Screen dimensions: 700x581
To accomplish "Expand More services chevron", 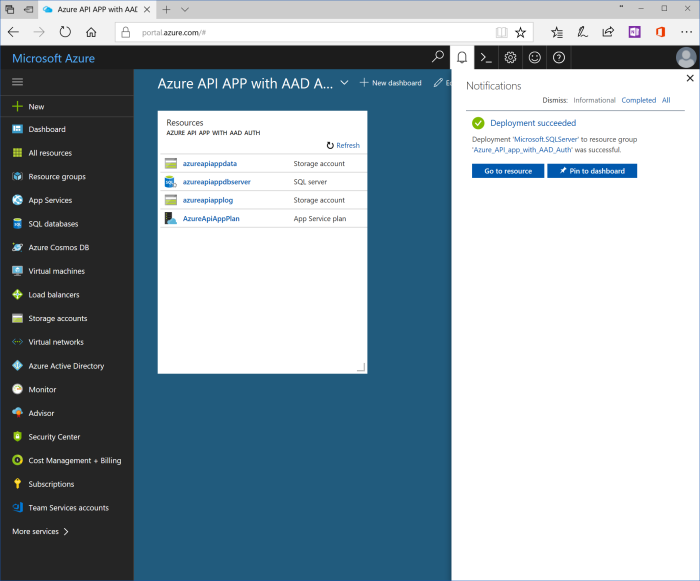I will (x=66, y=531).
